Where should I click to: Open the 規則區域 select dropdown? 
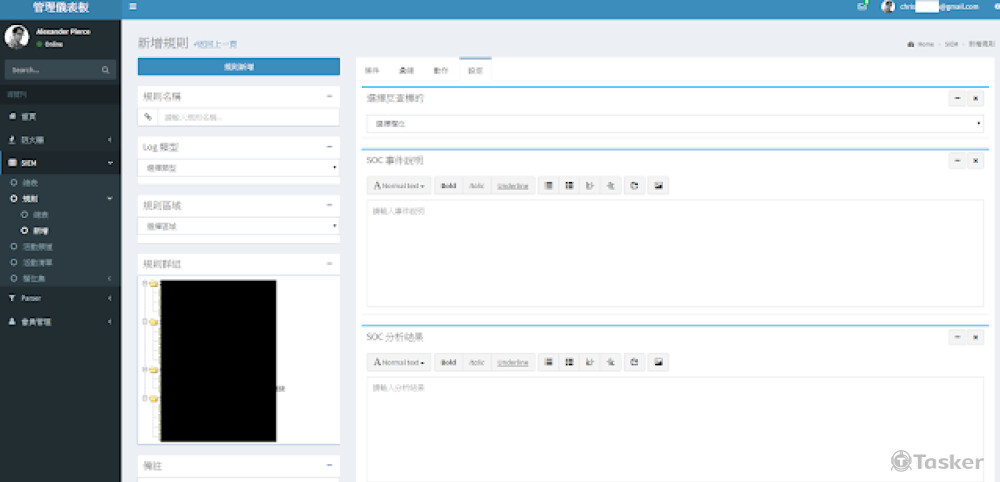coord(238,226)
